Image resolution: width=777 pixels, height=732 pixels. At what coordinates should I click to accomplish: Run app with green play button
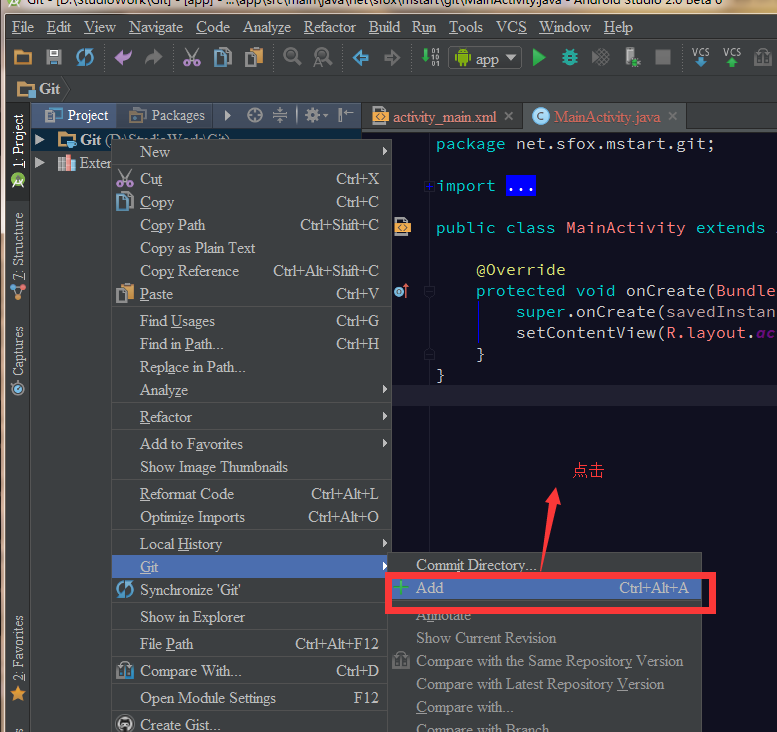539,57
